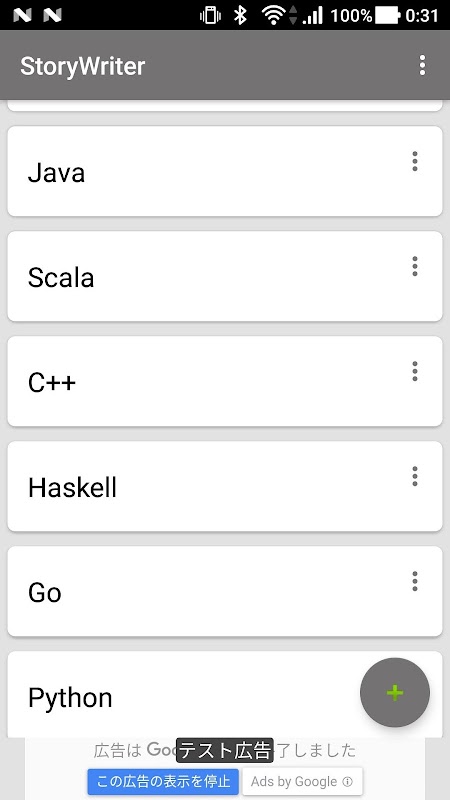Open options menu for Scala card
Viewport: 450px width, 800px height.
click(x=415, y=266)
